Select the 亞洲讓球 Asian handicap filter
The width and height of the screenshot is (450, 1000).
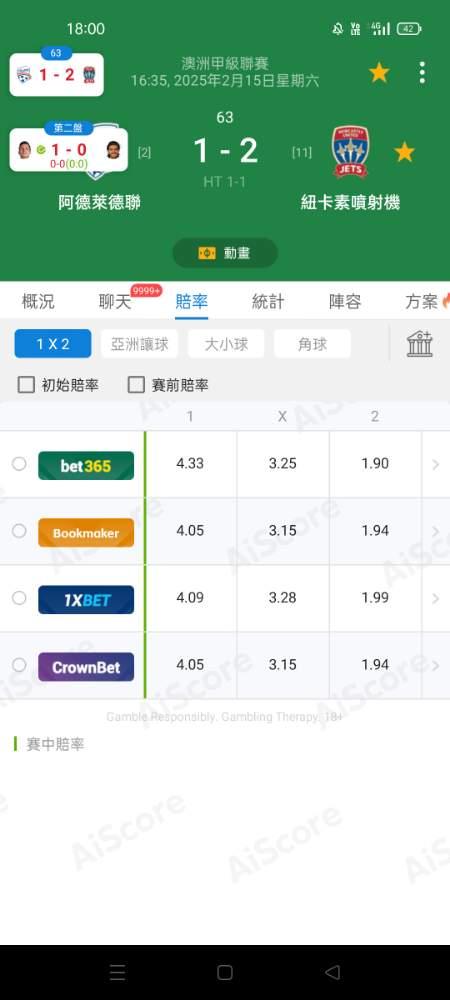coord(140,344)
